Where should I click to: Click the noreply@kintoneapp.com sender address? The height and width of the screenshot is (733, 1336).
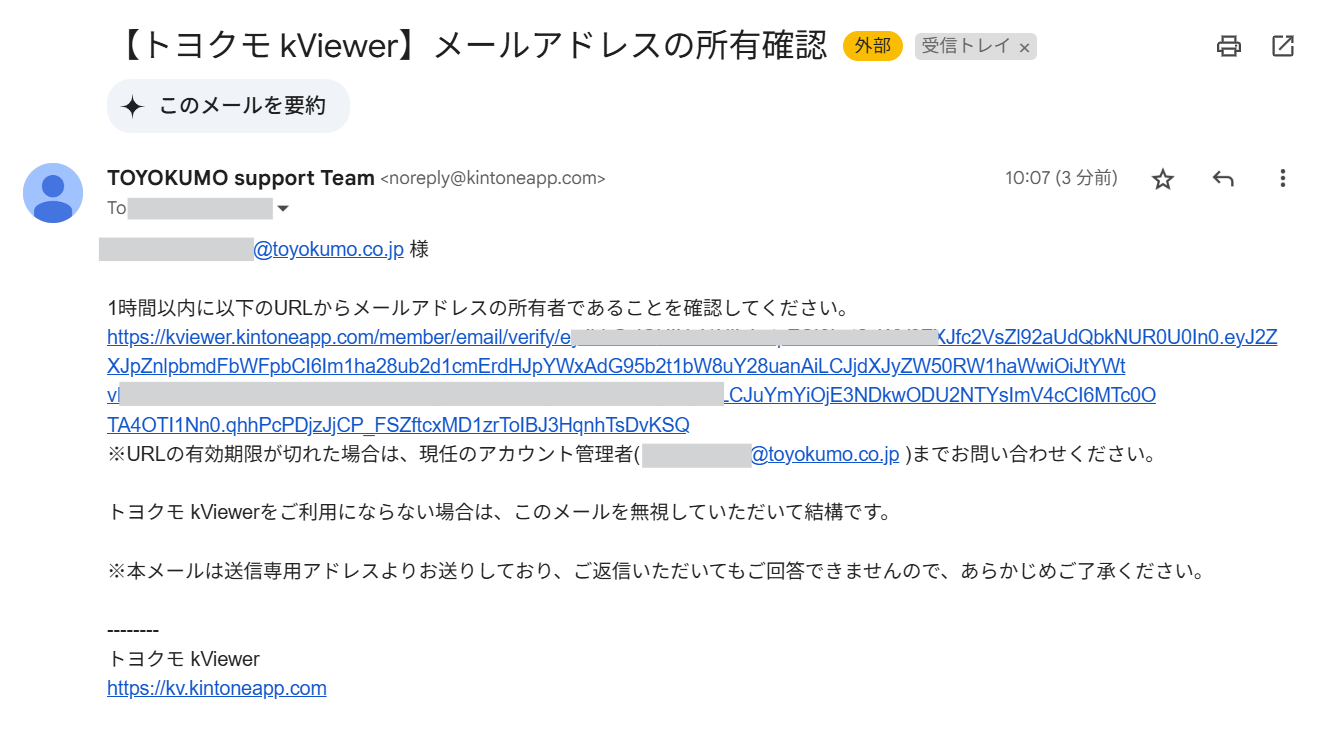[493, 179]
